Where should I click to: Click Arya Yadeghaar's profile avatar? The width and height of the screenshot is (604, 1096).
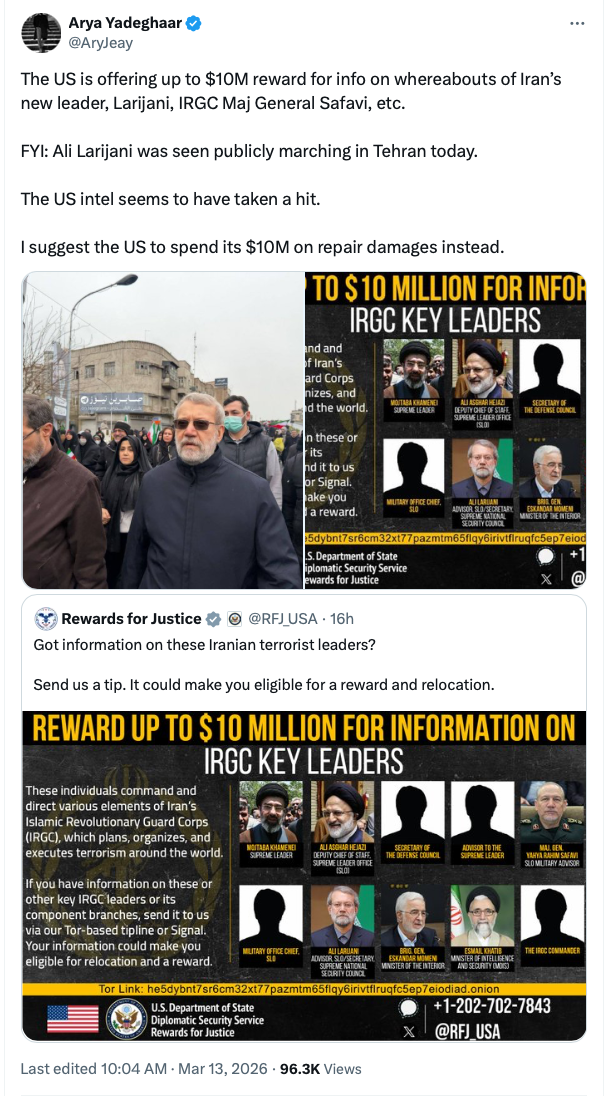click(41, 33)
